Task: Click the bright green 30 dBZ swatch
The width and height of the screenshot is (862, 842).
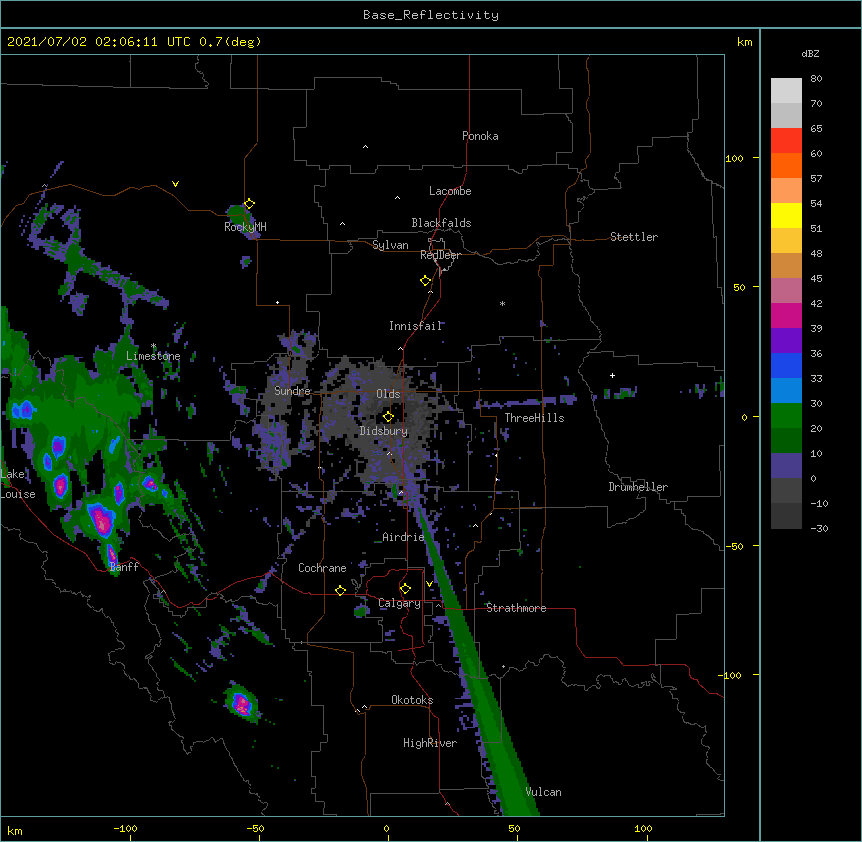Action: [x=786, y=416]
